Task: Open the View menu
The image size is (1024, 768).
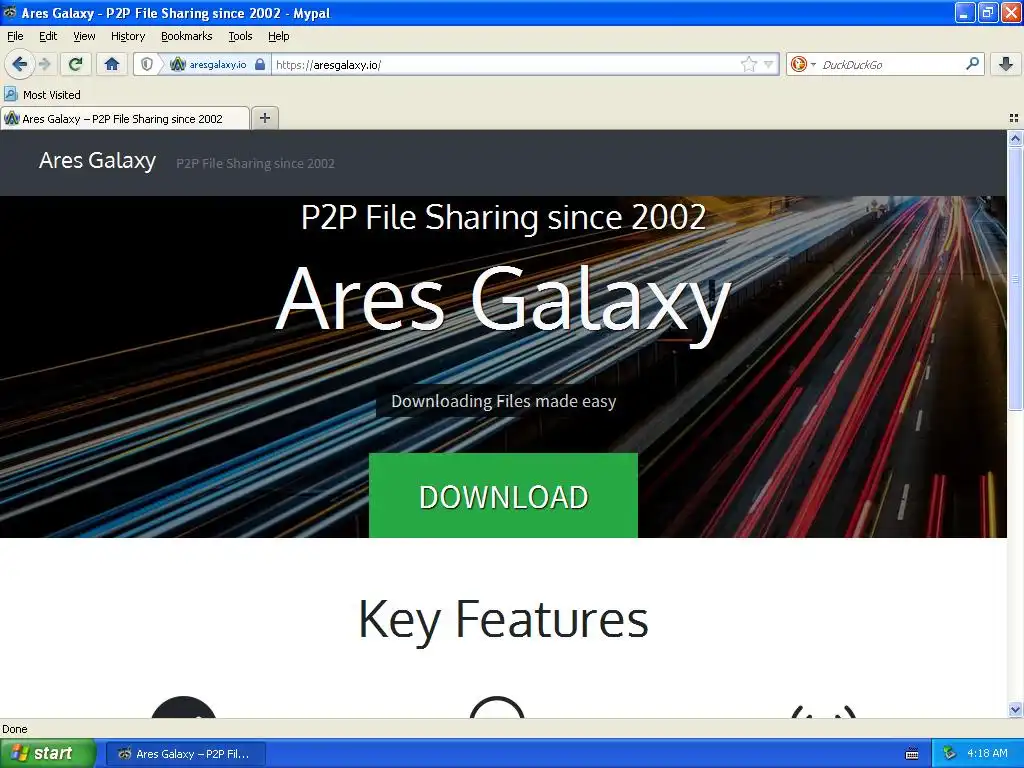Action: point(84,36)
